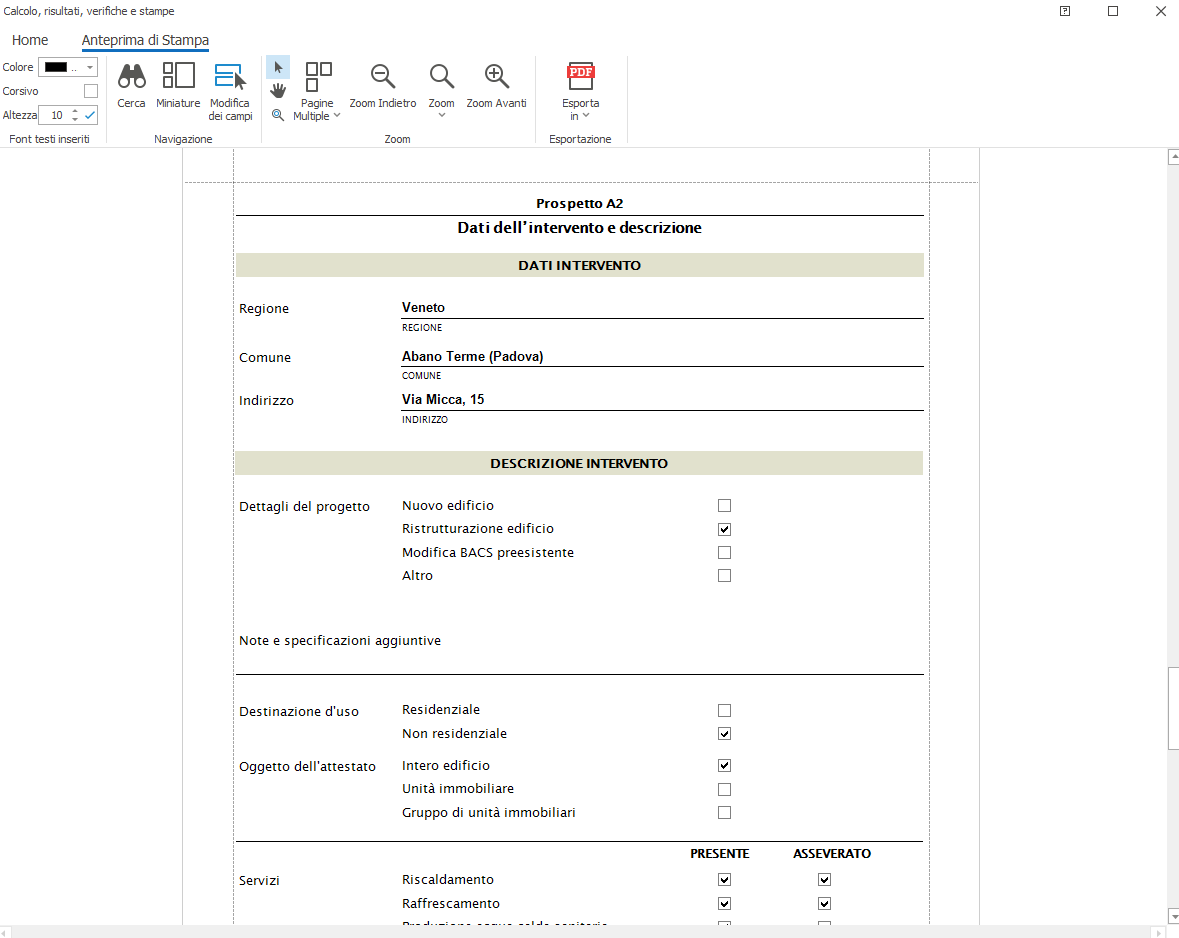The width and height of the screenshot is (1179, 938).
Task: Click the Zoom Avanti magnifier icon
Action: click(496, 77)
